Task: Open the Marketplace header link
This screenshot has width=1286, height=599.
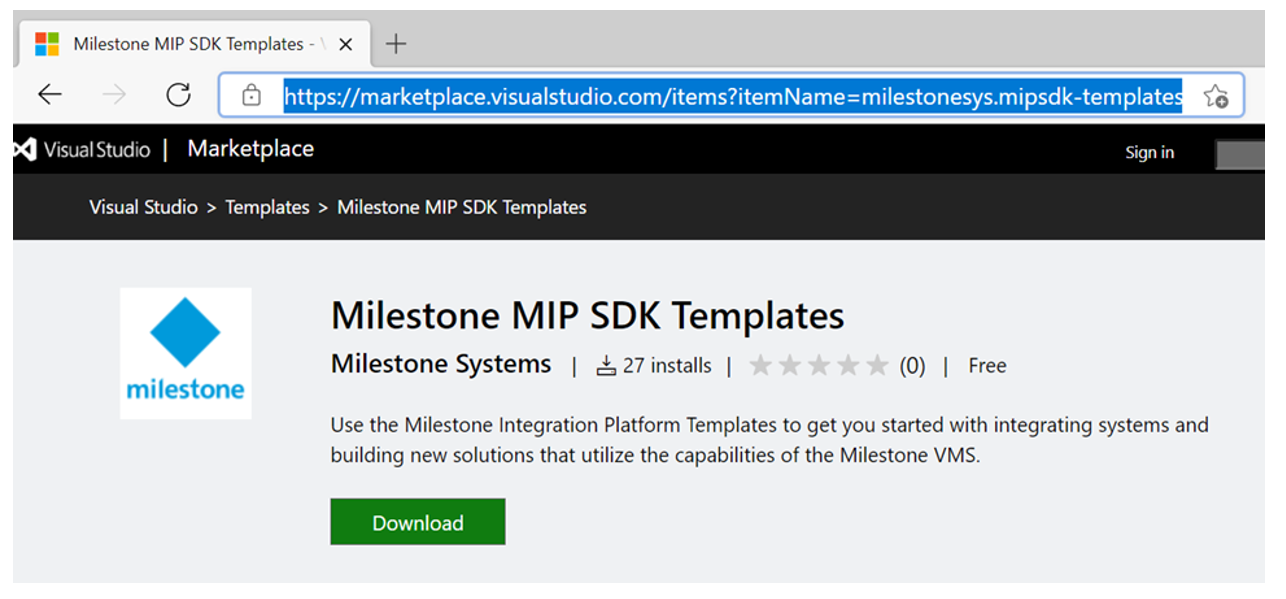Action: 251,149
